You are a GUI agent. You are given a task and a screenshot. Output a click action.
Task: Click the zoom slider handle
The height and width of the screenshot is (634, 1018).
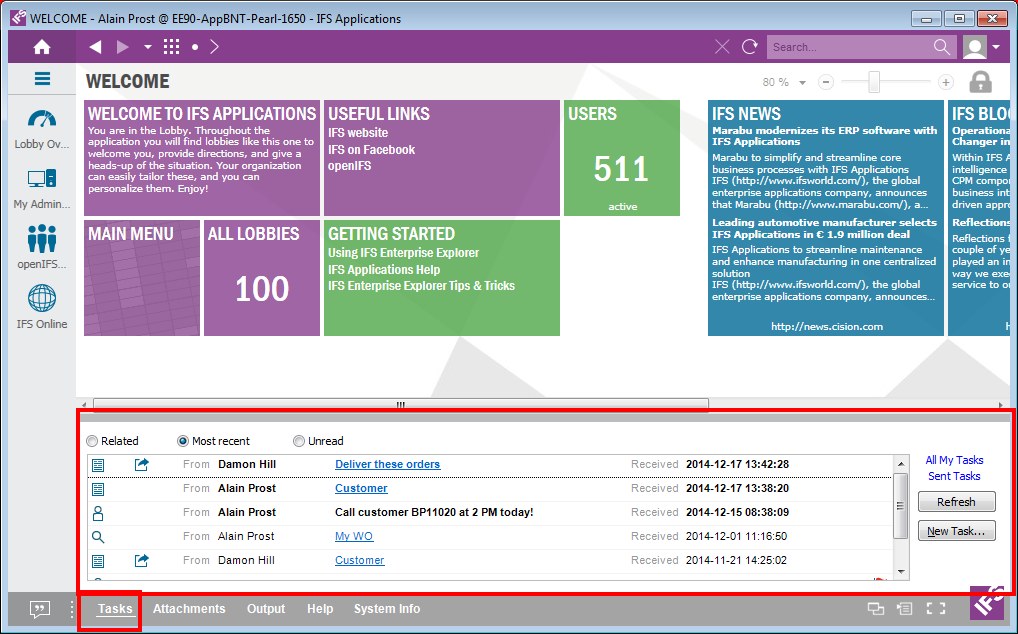(x=874, y=82)
